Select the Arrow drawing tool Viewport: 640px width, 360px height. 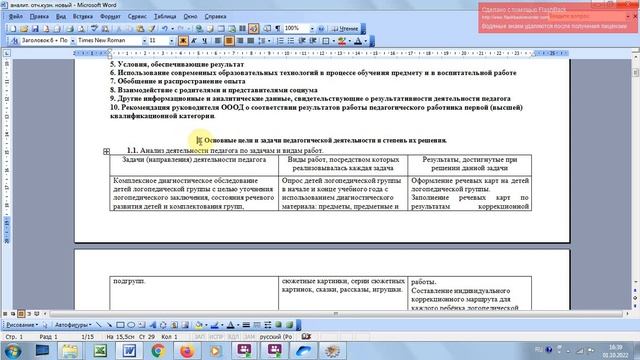tap(109, 325)
